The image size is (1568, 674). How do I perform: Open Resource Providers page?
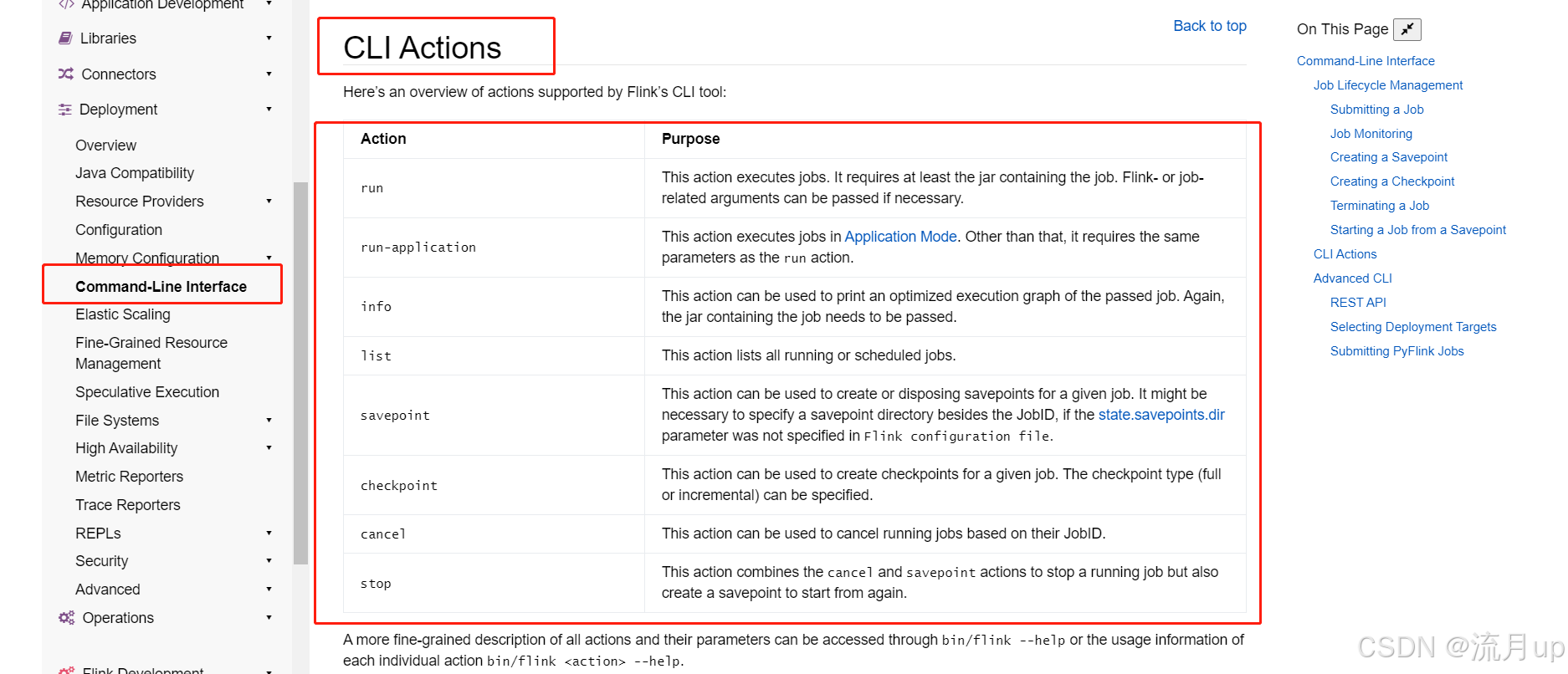point(140,202)
